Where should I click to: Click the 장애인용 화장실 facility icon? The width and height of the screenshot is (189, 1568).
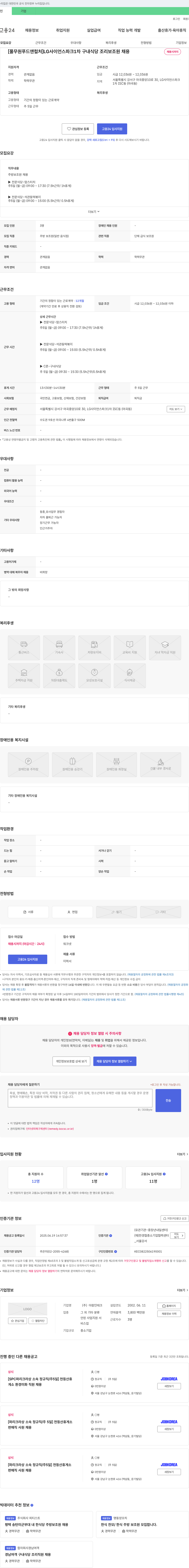[116, 765]
